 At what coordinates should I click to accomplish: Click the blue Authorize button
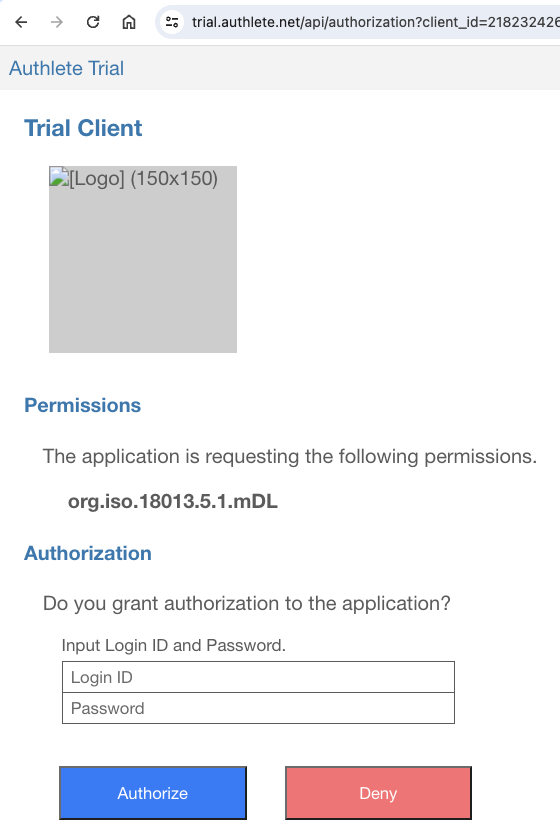coord(153,793)
